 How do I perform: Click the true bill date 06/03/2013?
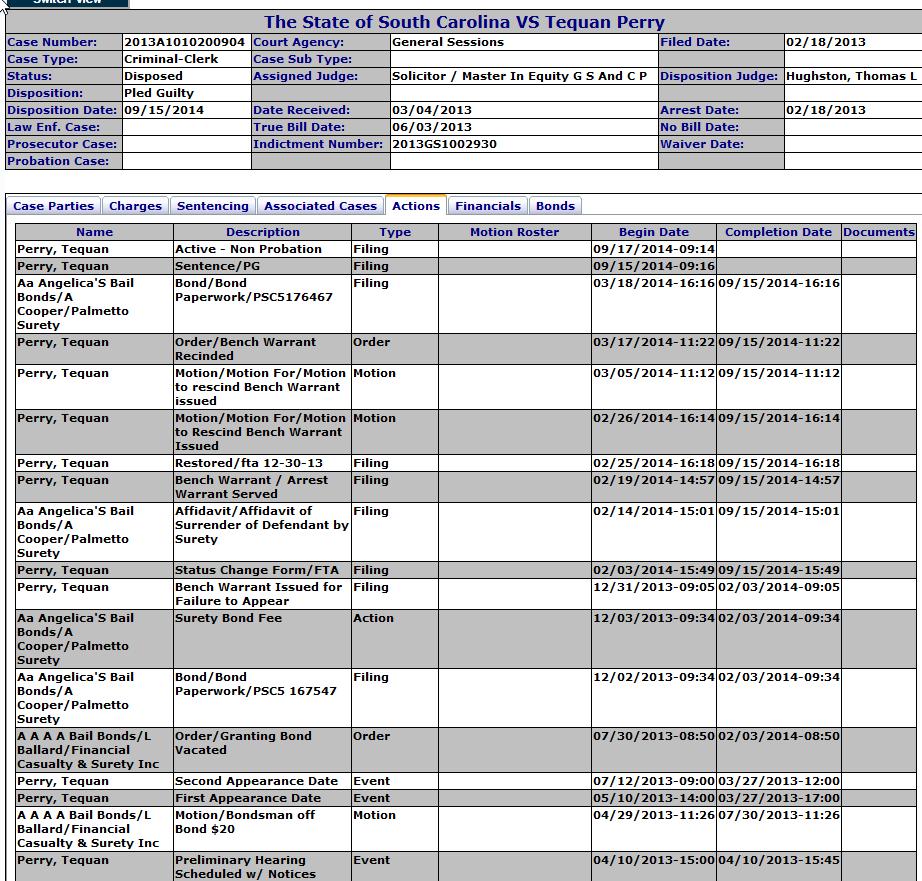click(432, 127)
